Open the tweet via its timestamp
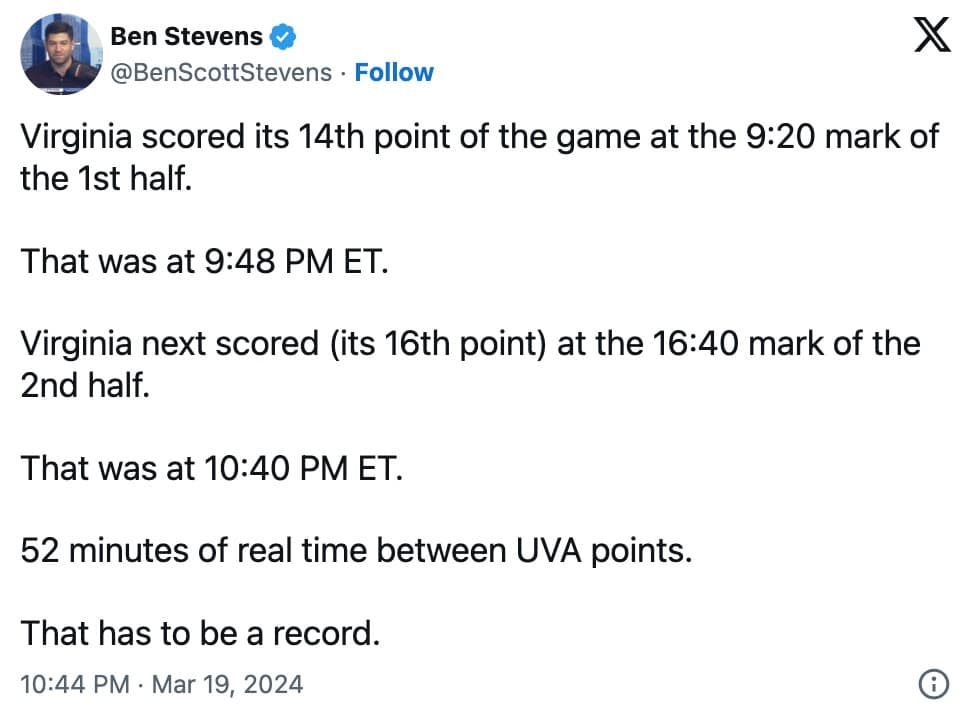Screen dimensions: 976x714 75,685
